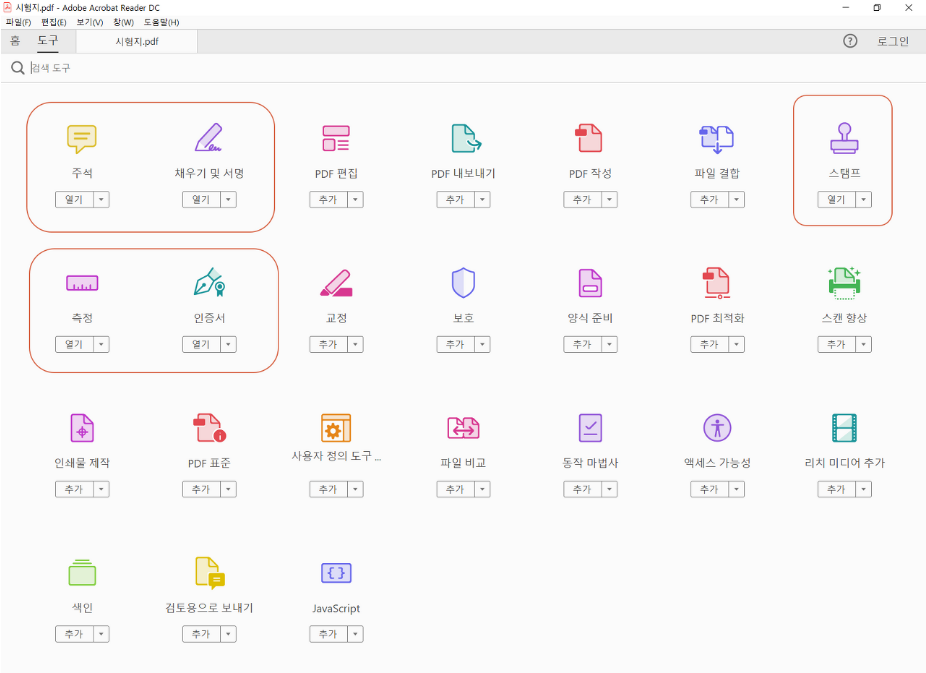The height and width of the screenshot is (673, 926).
Task: Expand the dropdown arrow under PDF 편집
Action: [x=356, y=200]
